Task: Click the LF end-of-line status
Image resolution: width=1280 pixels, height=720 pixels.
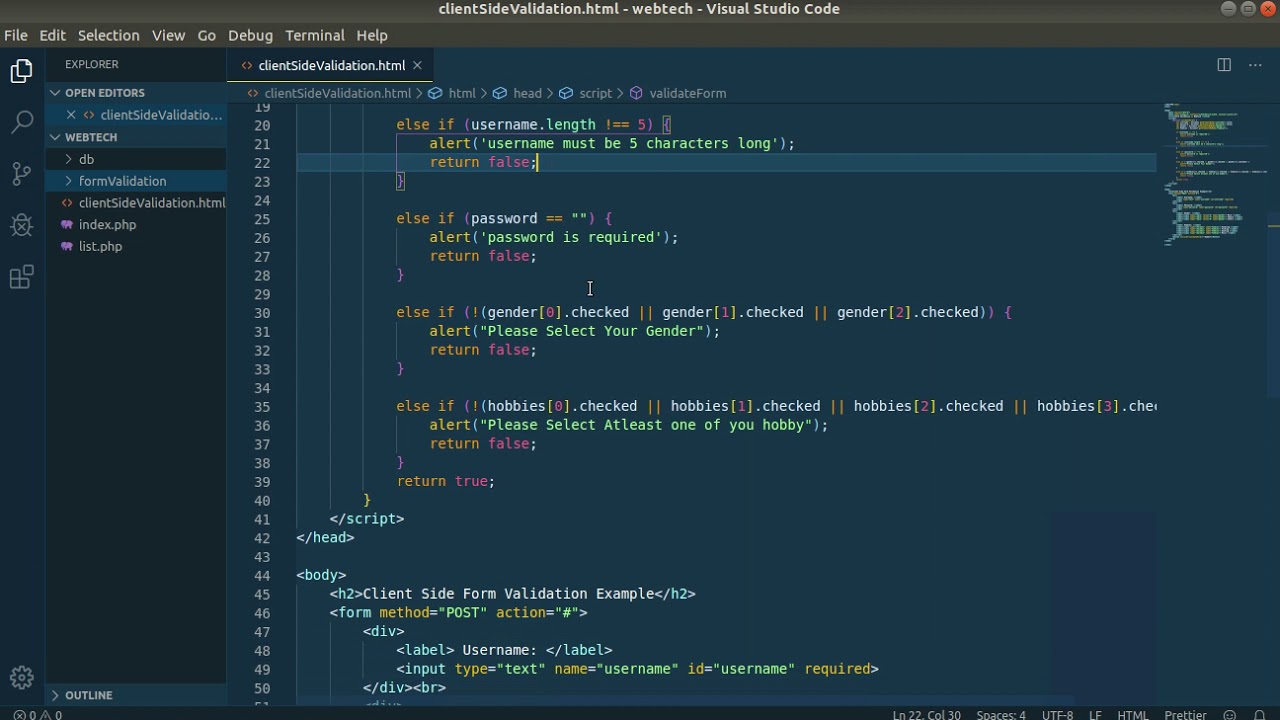Action: click(x=1095, y=714)
